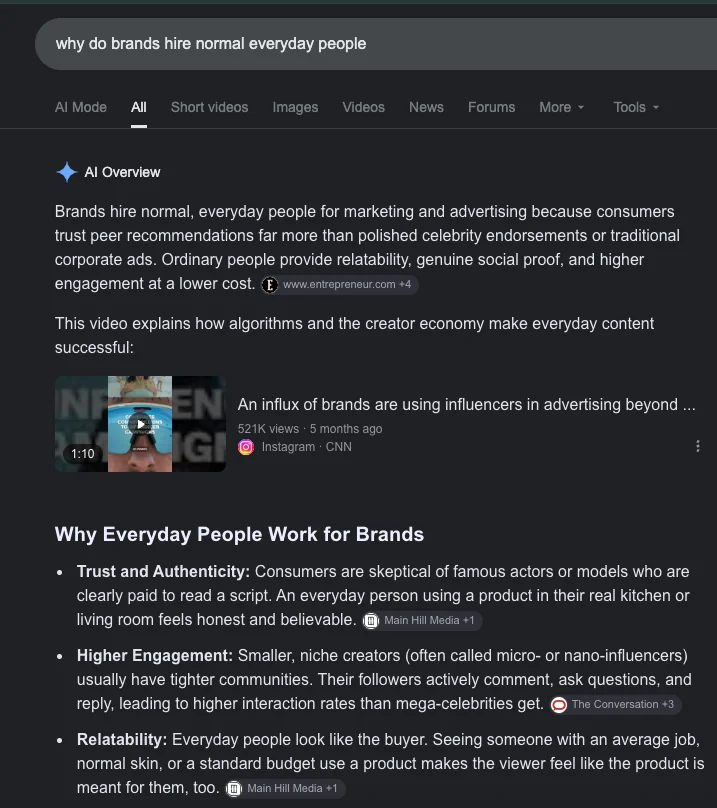717x808 pixels.
Task: Select the Short videos tab
Action: tap(209, 107)
